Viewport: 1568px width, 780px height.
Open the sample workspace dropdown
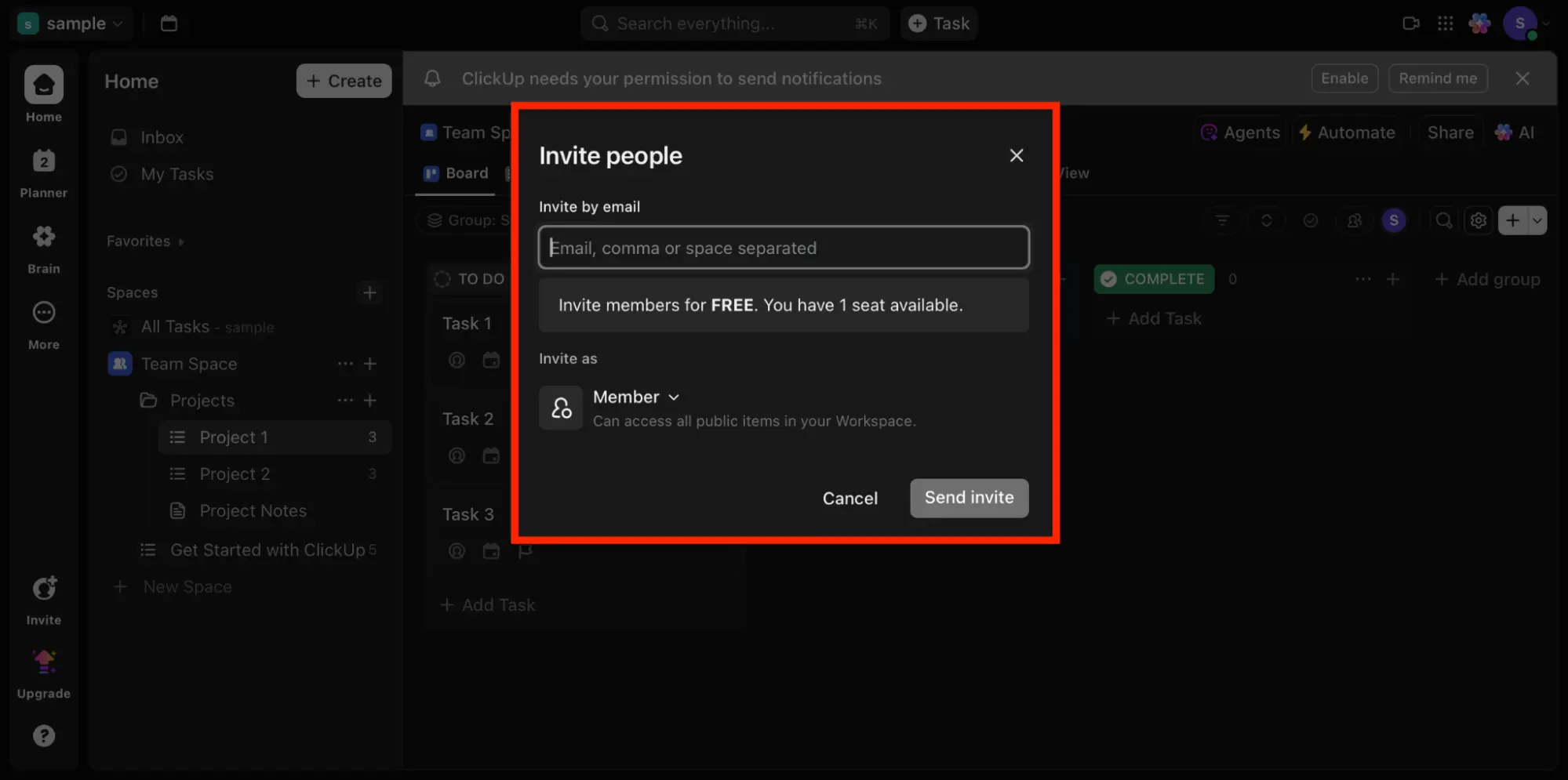(71, 24)
